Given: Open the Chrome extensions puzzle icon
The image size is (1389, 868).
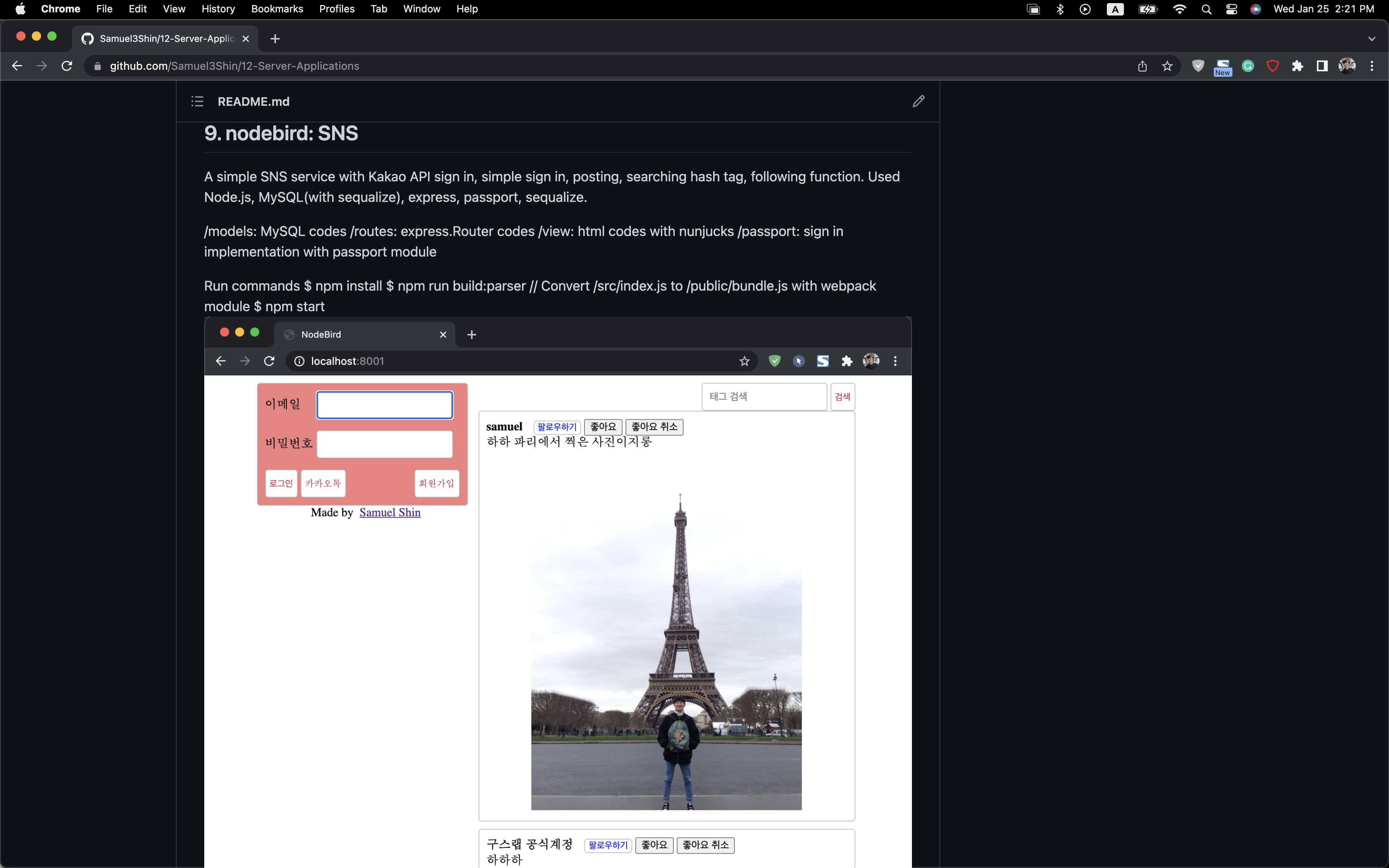Looking at the screenshot, I should pos(1297,66).
